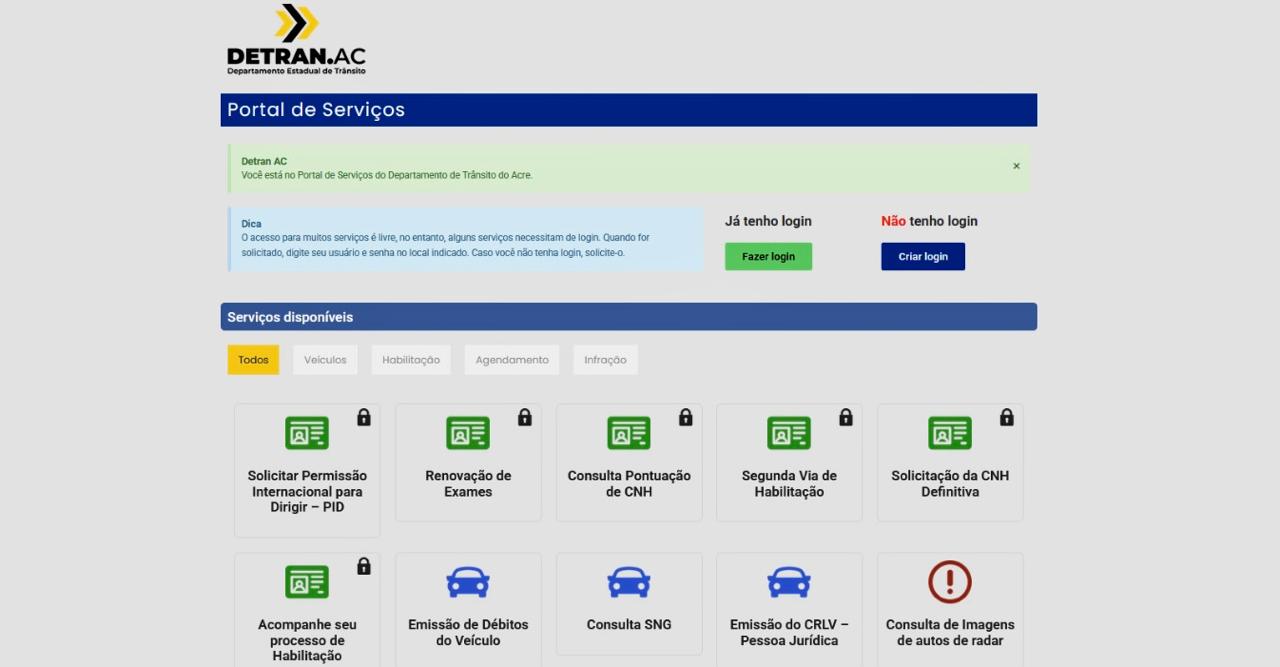The image size is (1280, 667).
Task: Click the car icon on Emissão do CRLV card
Action: click(x=789, y=581)
